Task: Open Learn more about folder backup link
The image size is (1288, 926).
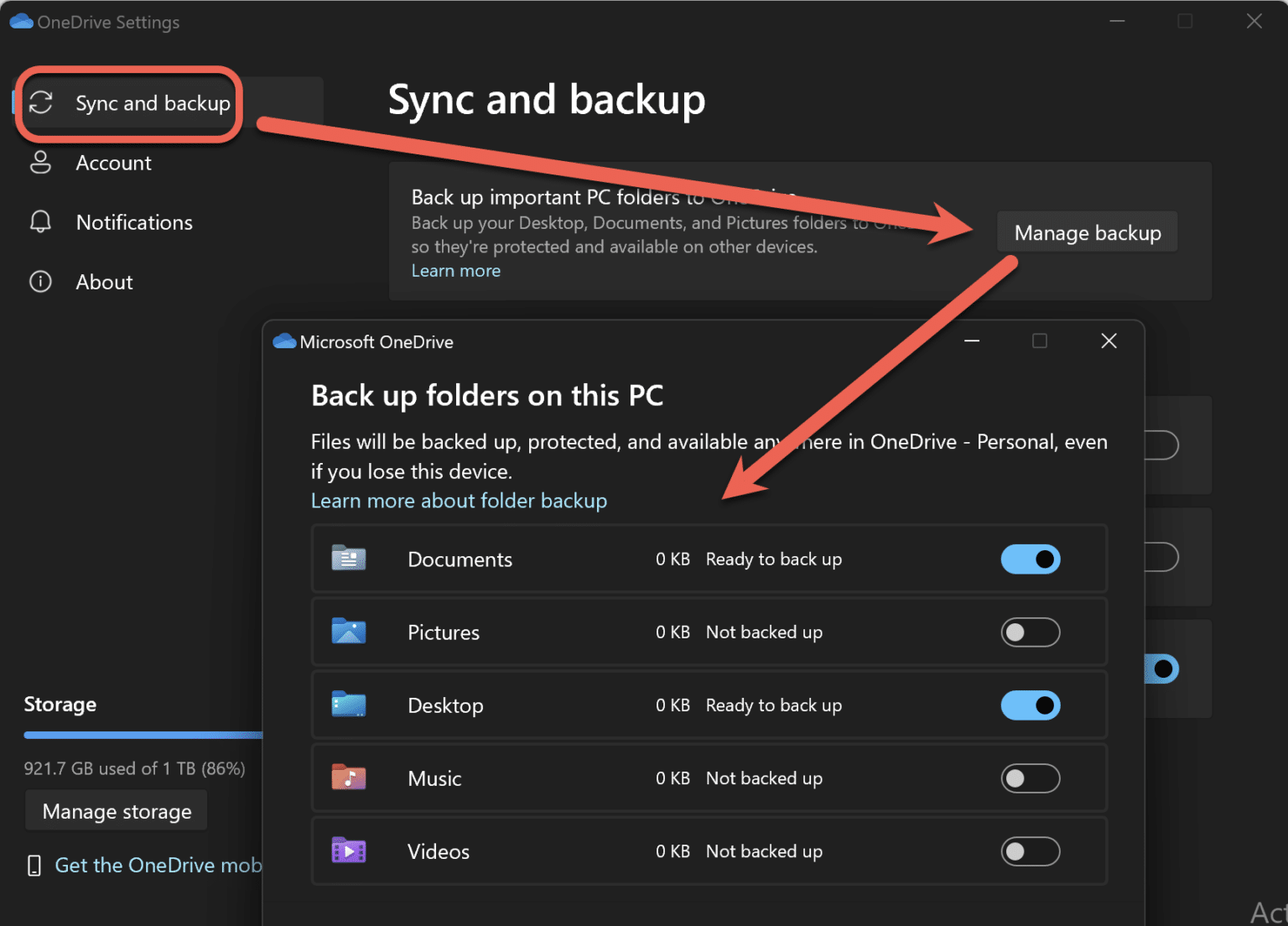Action: click(459, 501)
